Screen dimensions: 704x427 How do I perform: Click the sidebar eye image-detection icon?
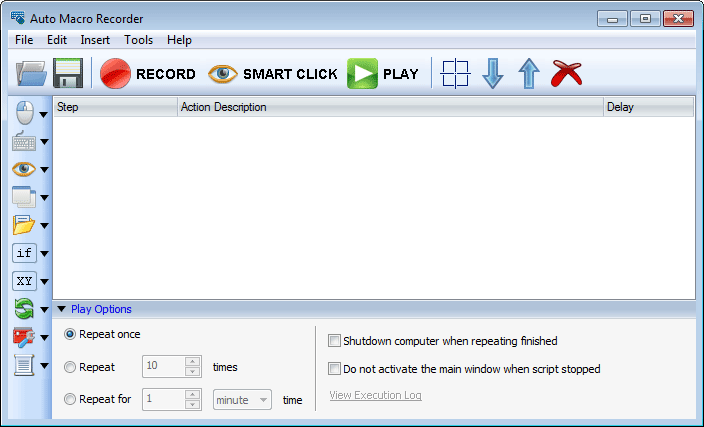coord(24,169)
